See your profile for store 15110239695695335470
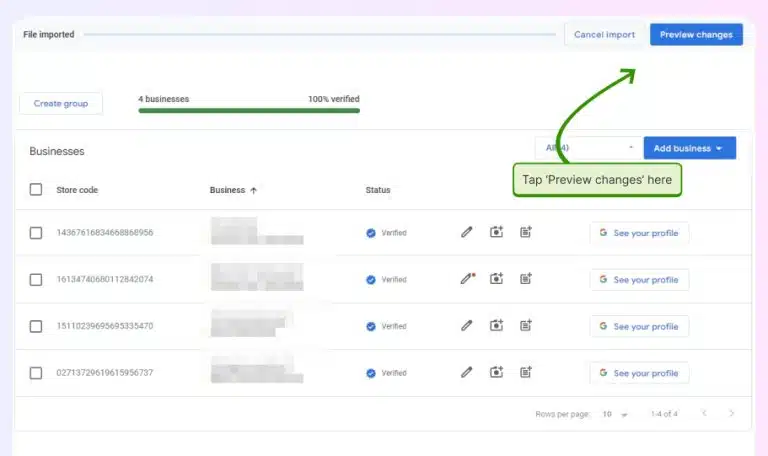Screen dimensions: 768x456 (x=639, y=326)
